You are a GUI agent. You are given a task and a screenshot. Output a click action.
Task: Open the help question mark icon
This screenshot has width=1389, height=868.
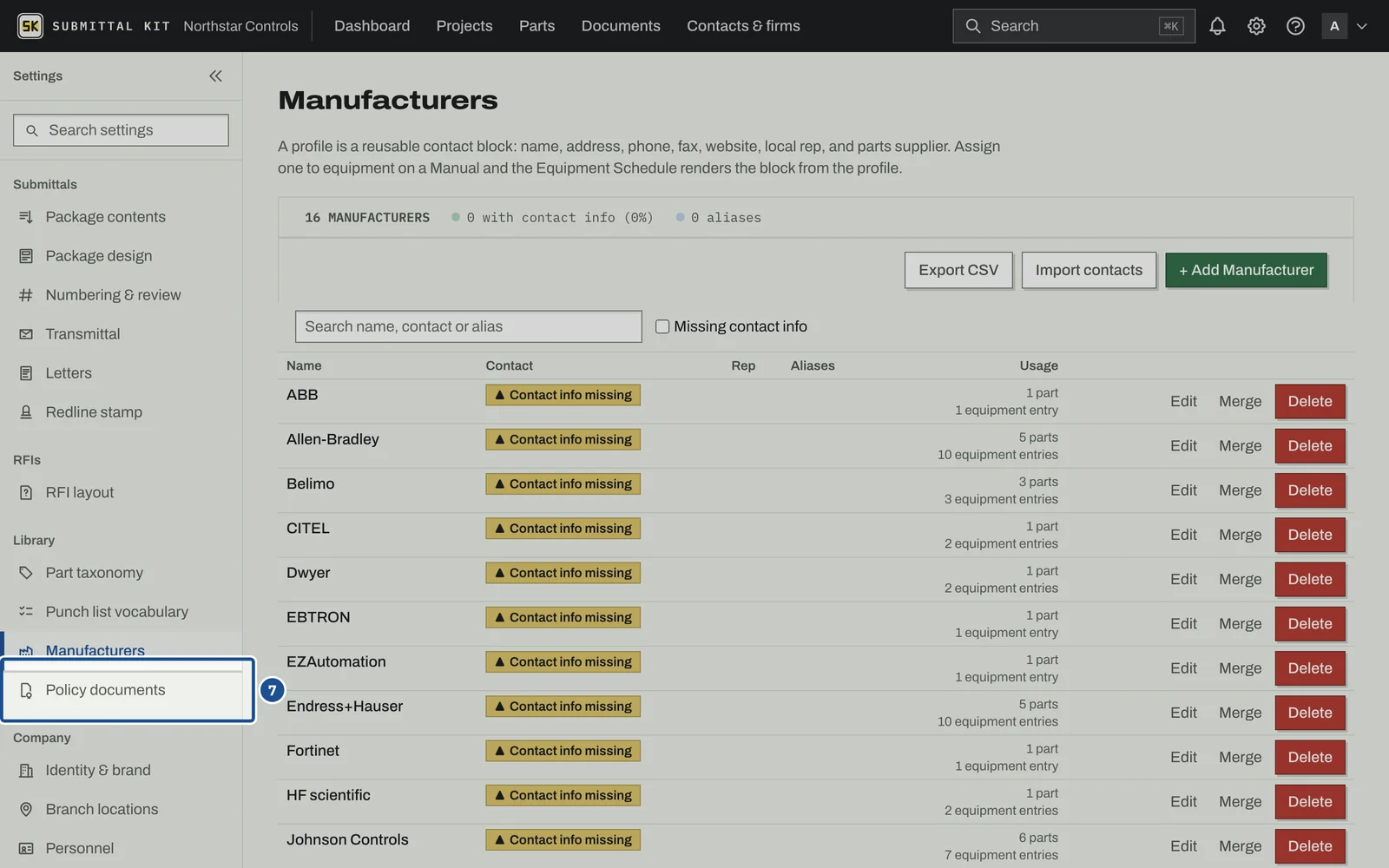[1295, 26]
